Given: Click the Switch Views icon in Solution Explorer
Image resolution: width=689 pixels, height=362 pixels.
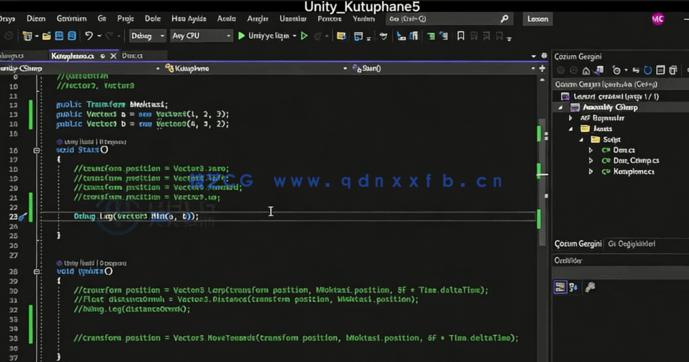Looking at the screenshot, I should pyautogui.click(x=598, y=70).
